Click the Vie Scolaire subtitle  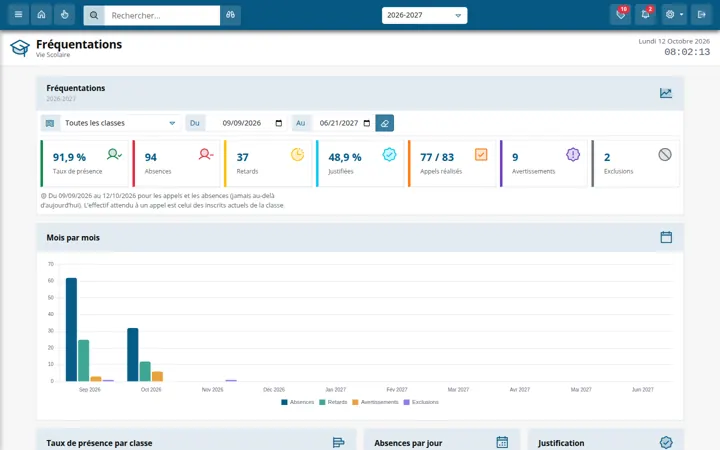[53, 55]
